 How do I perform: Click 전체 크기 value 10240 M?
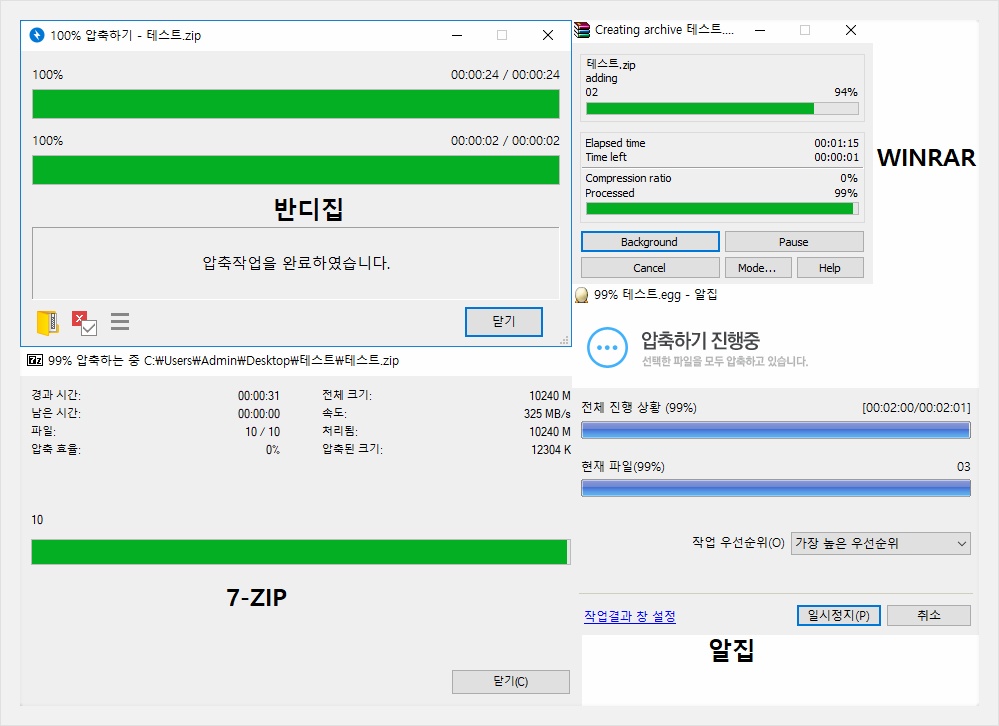550,396
